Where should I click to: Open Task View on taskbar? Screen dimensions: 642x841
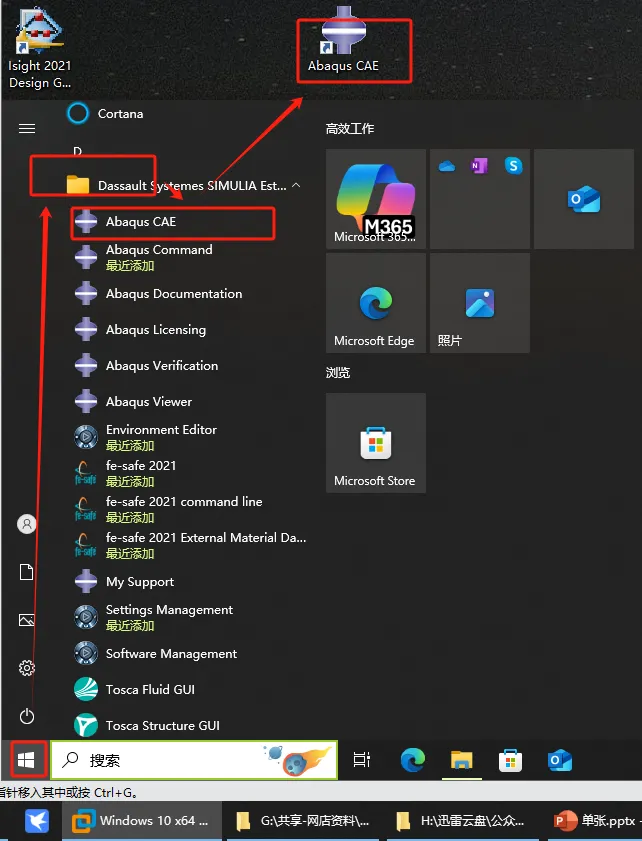coord(361,759)
